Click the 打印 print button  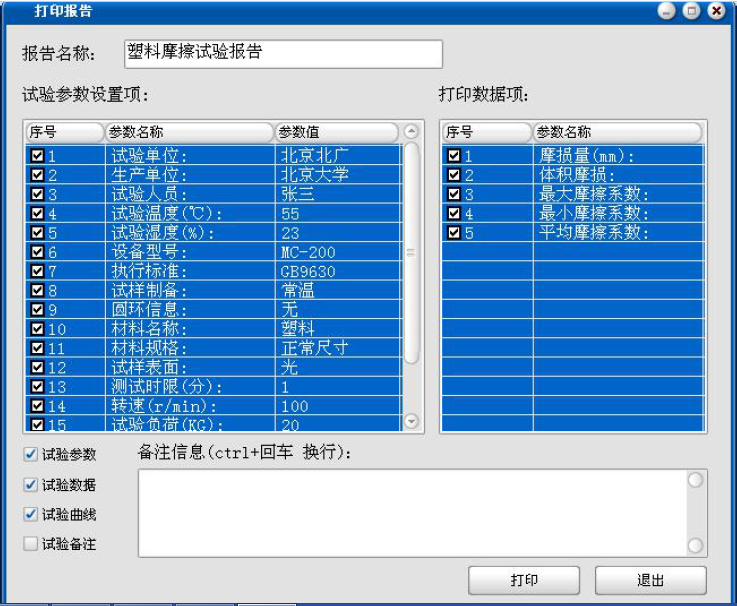pos(525,581)
